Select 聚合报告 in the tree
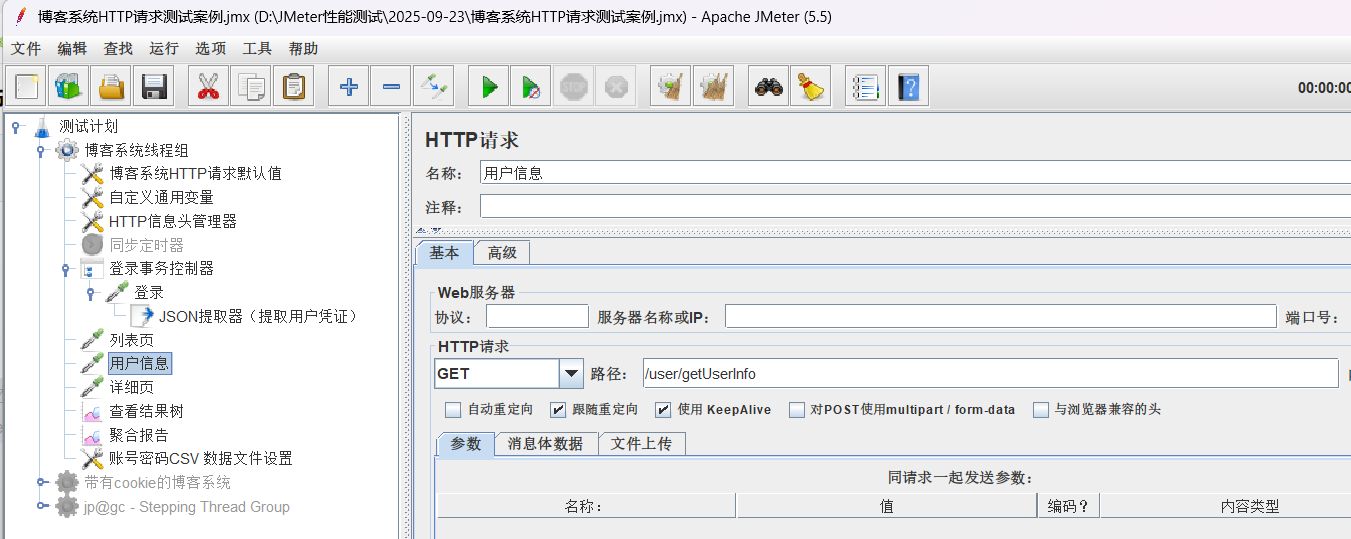 click(139, 435)
